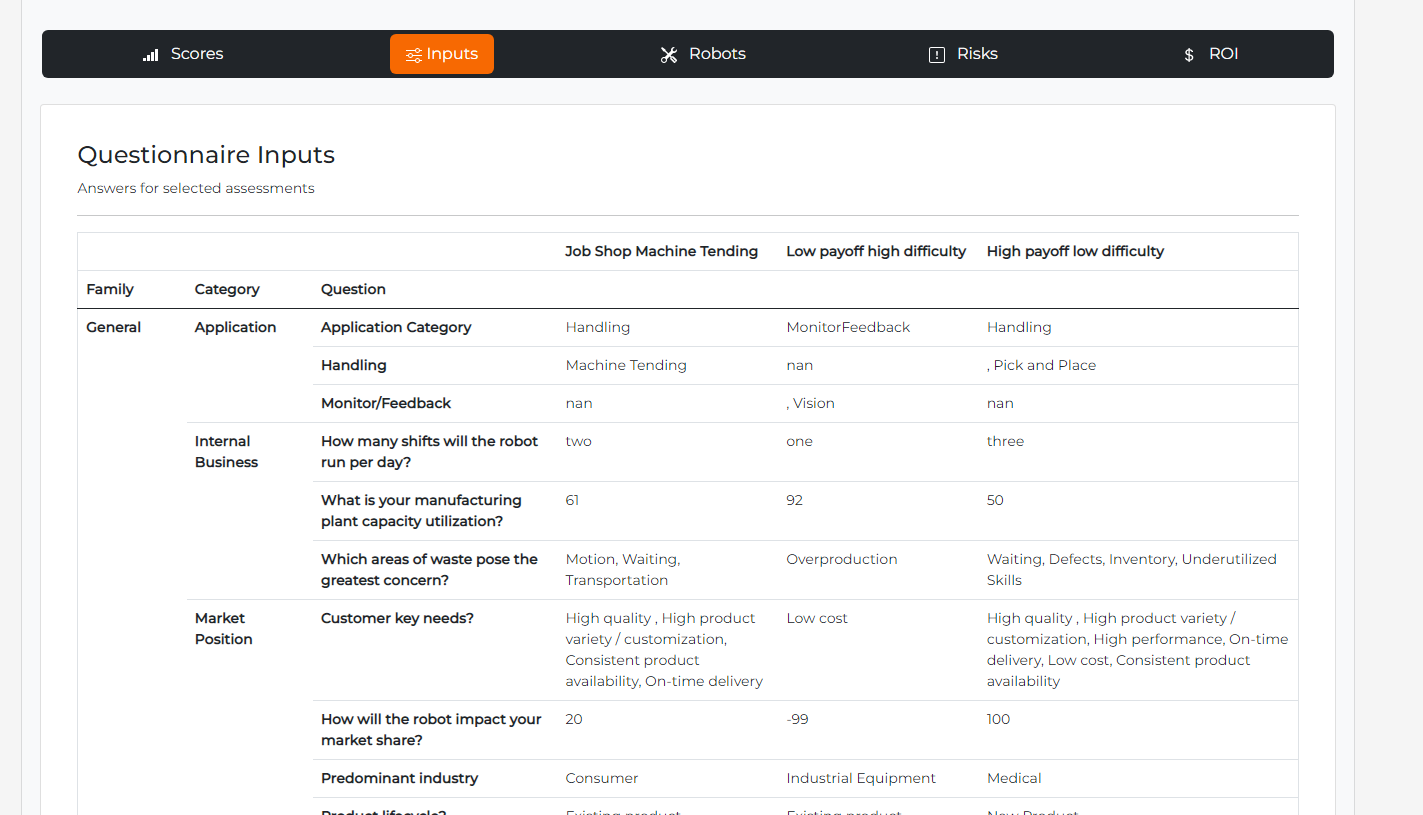Click the Category column header
The height and width of the screenshot is (815, 1423).
(x=227, y=289)
